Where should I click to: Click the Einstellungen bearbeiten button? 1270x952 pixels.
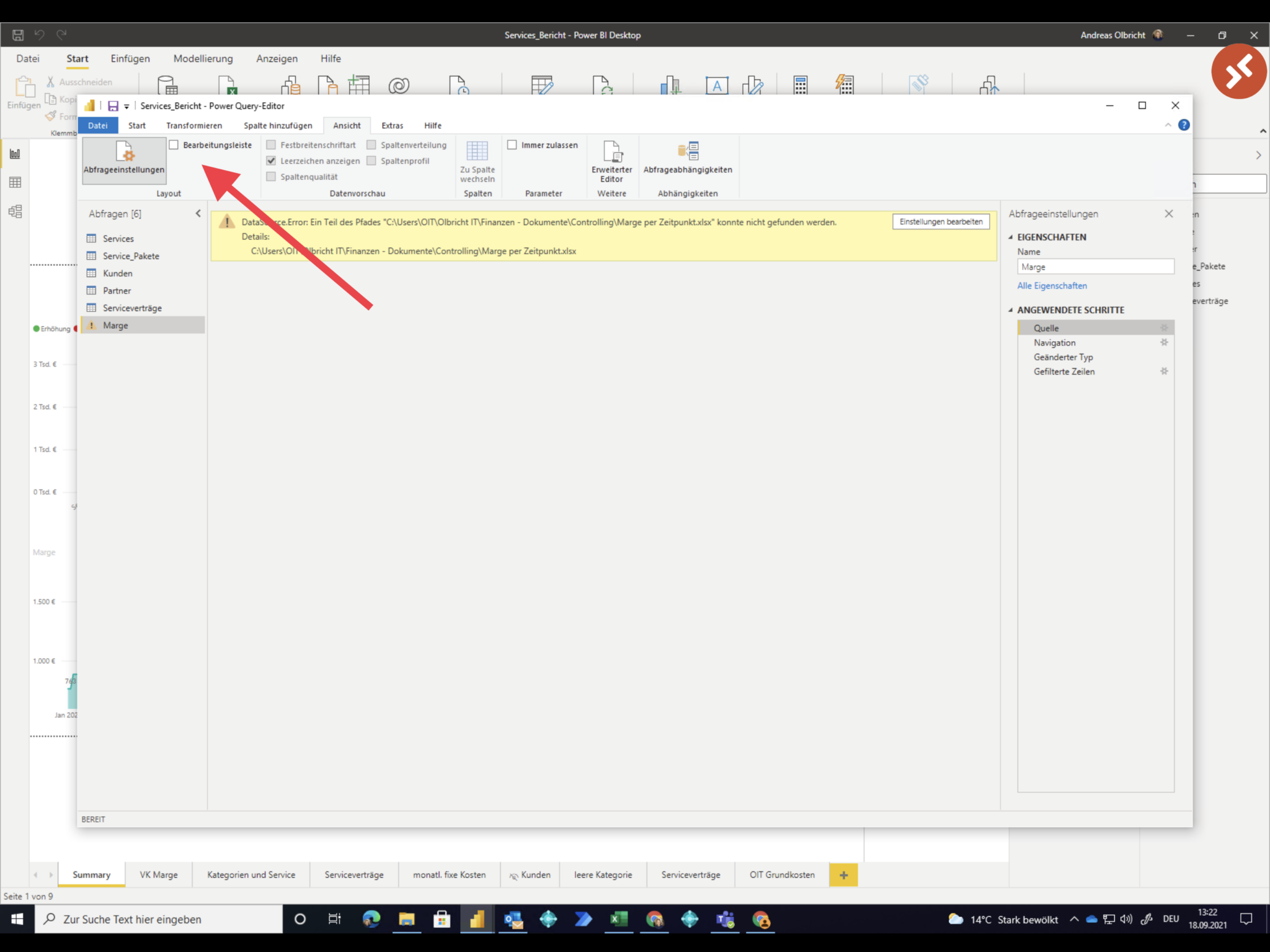[941, 221]
